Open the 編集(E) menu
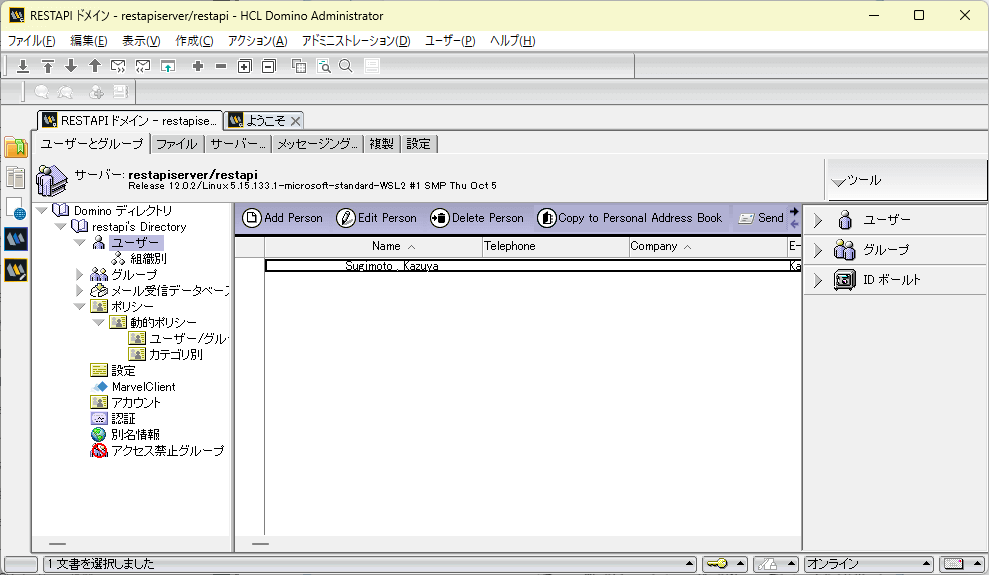Screen dimensions: 989x575 point(88,41)
